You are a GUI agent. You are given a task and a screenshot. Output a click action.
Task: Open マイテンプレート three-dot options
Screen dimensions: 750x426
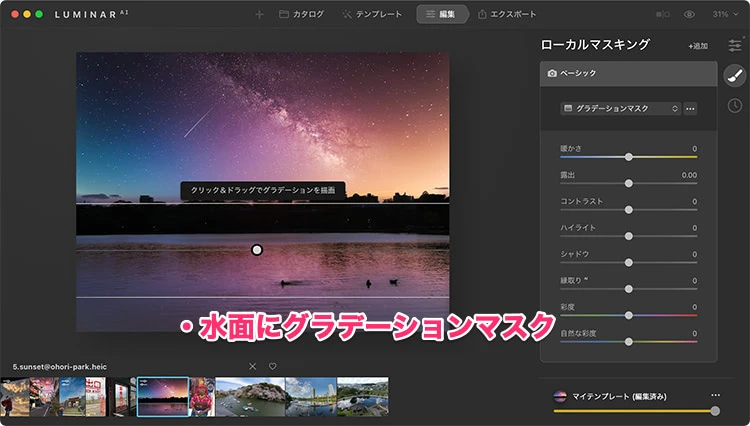click(714, 396)
